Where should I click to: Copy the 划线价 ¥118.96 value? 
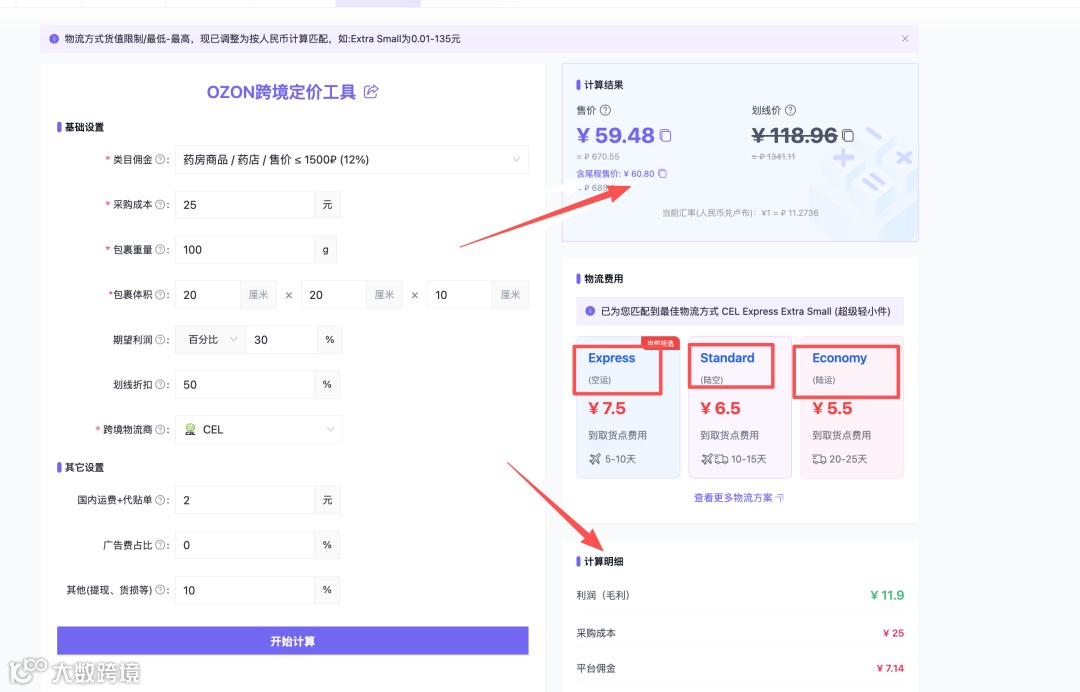point(849,136)
